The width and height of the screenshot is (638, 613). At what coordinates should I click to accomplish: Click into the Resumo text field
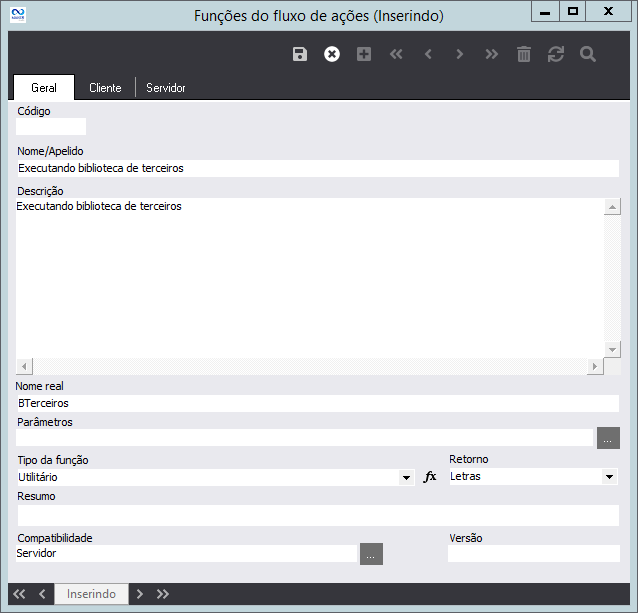click(x=317, y=514)
